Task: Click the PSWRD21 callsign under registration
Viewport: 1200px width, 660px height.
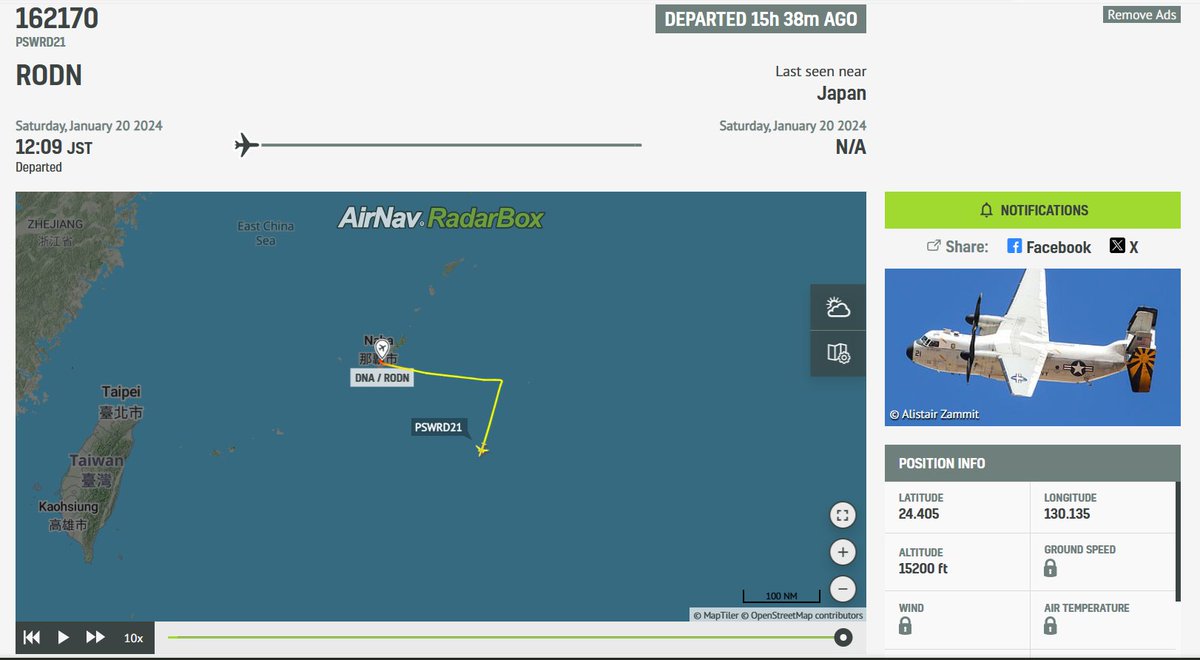Action: pyautogui.click(x=41, y=42)
